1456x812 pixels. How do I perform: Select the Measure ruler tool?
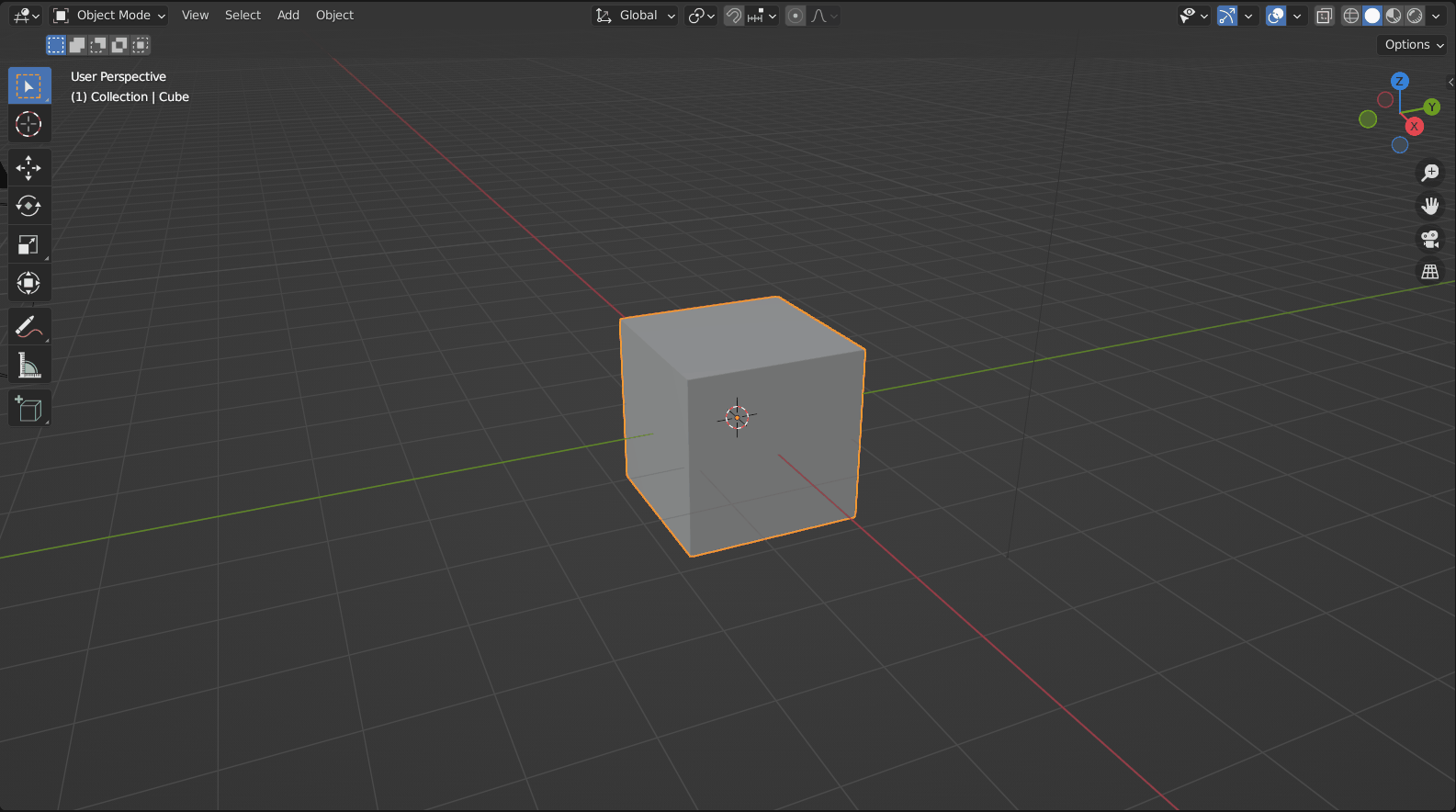click(x=29, y=366)
